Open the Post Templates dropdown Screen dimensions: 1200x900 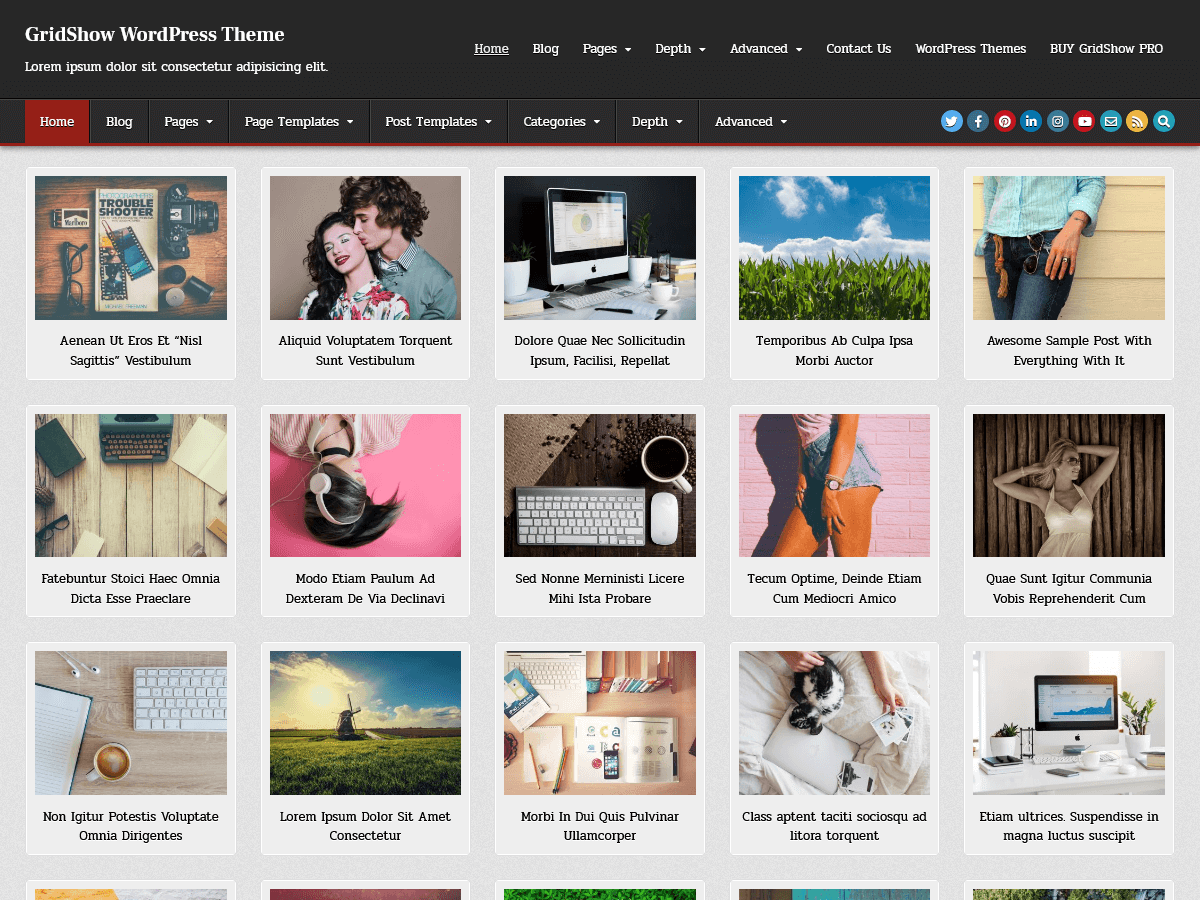click(x=437, y=121)
